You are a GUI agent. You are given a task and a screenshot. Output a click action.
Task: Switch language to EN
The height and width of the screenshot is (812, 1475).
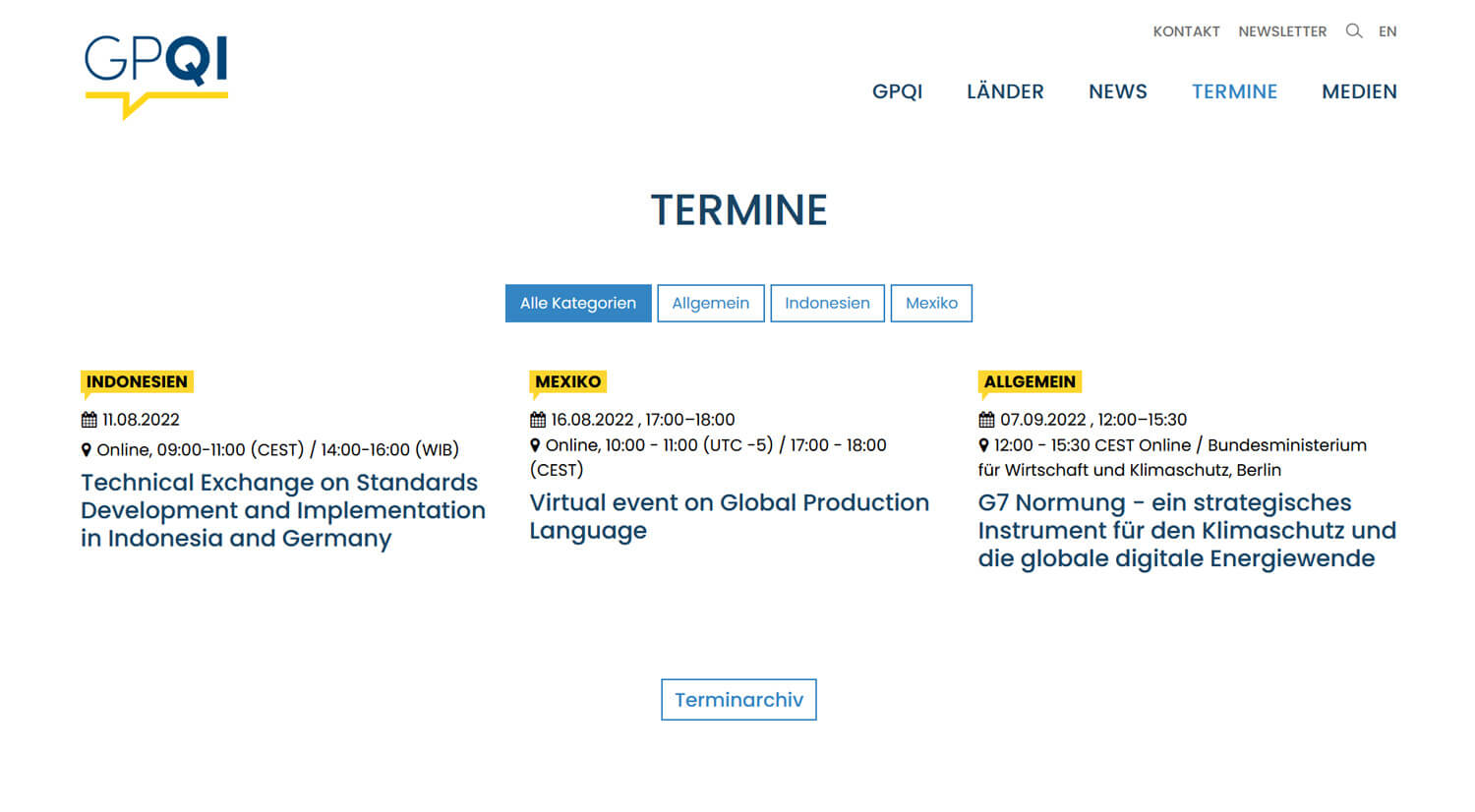[1387, 31]
